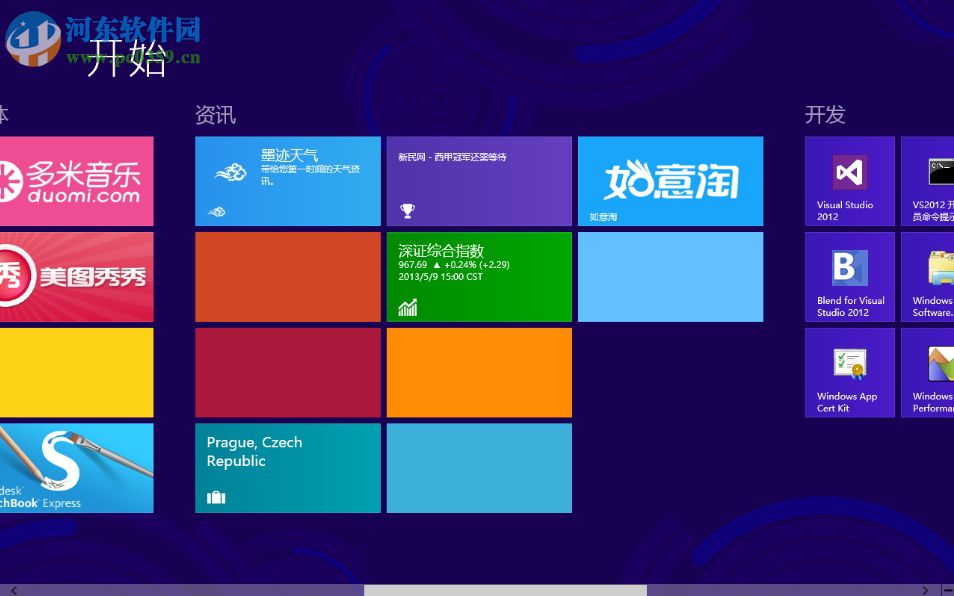Open the Visual Studio 2012 tile
The width and height of the screenshot is (954, 596).
tap(848, 180)
